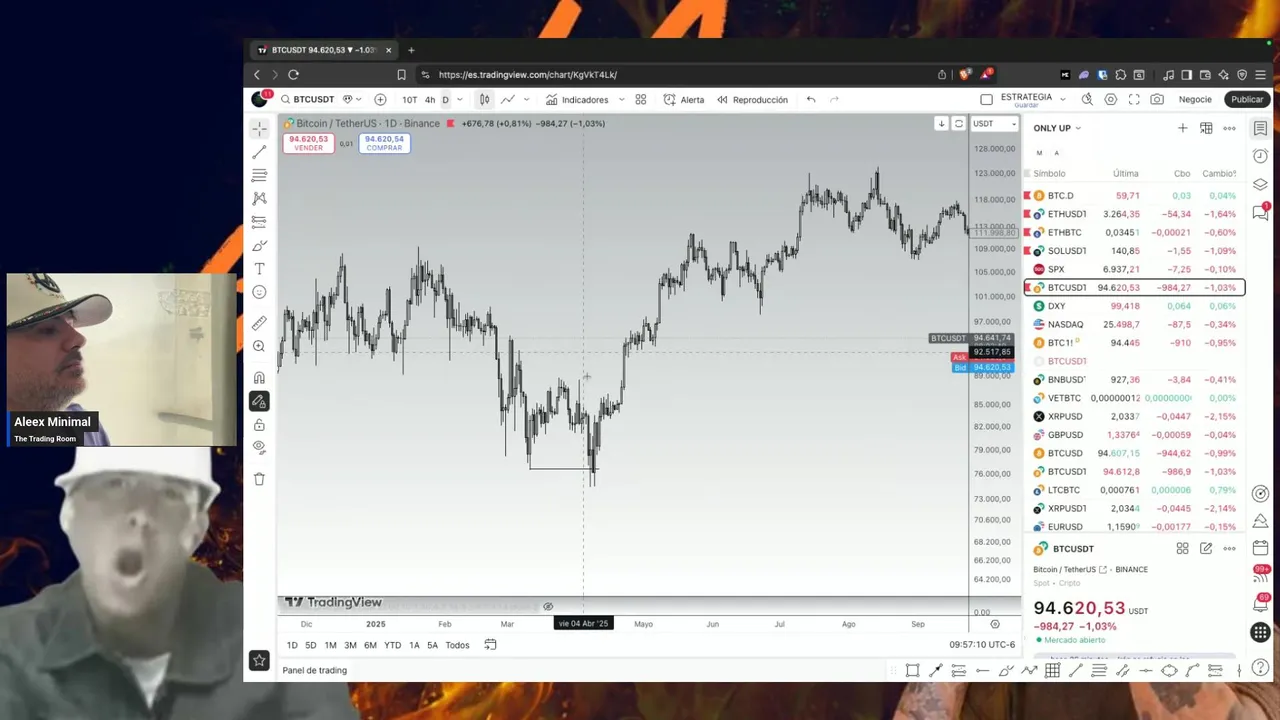
Task: Click the Negocie button
Action: point(1195,99)
